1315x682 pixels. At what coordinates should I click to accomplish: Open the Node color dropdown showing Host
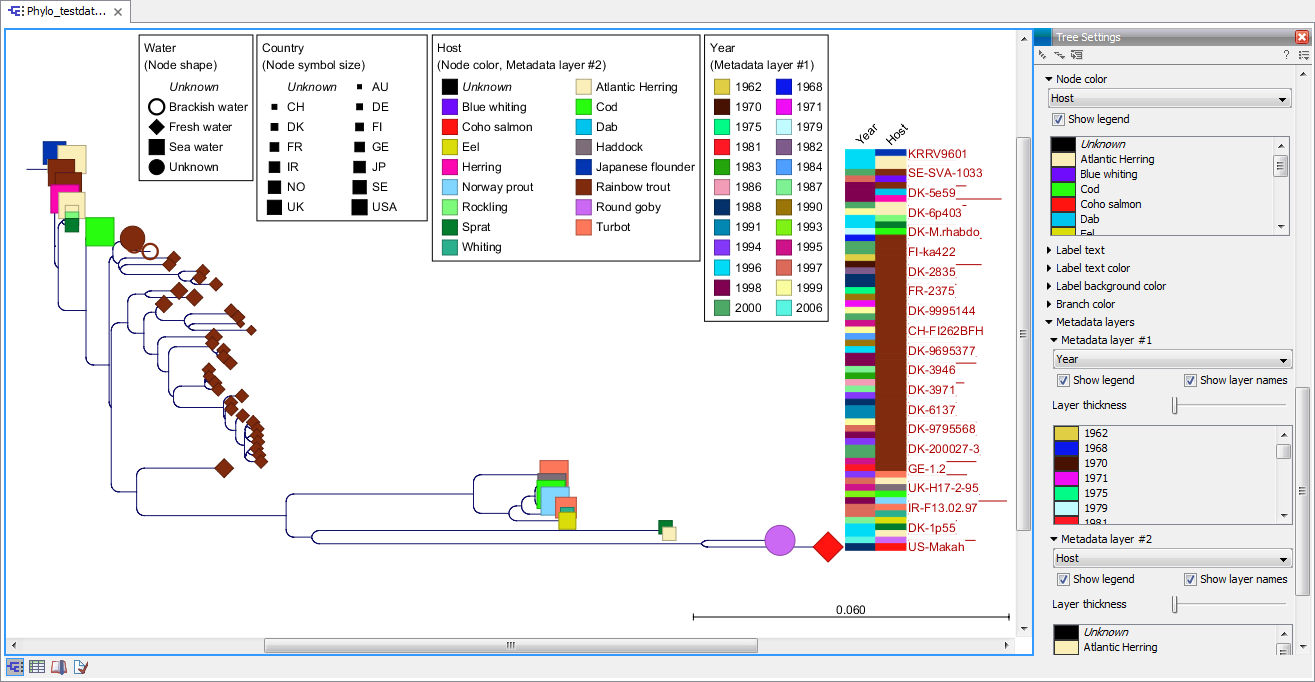[x=1169, y=98]
